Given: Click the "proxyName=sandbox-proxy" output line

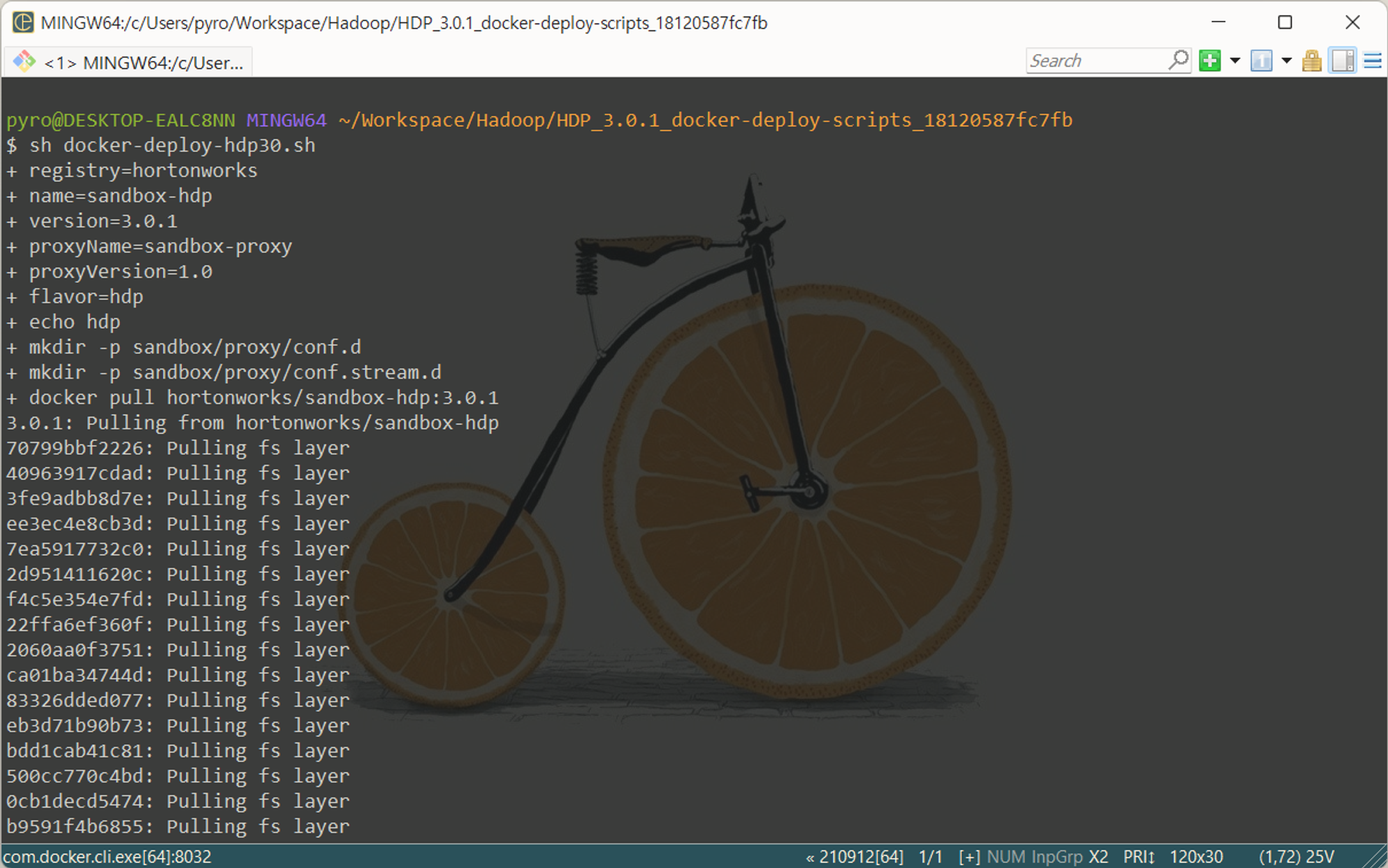Looking at the screenshot, I should tap(160, 246).
